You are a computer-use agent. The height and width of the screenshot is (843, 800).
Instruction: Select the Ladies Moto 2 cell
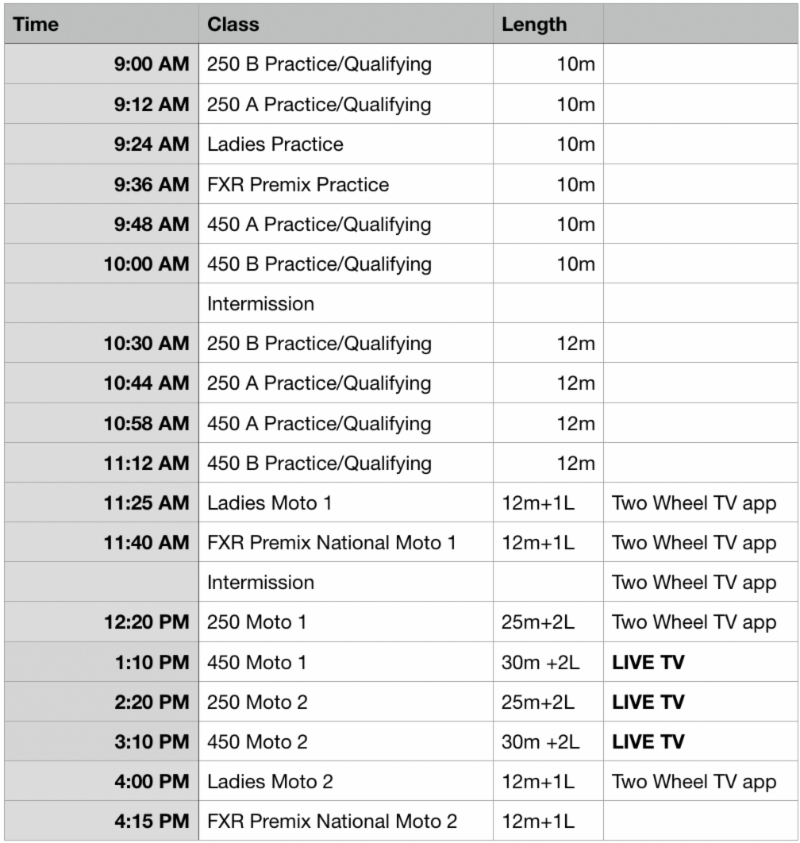[270, 782]
